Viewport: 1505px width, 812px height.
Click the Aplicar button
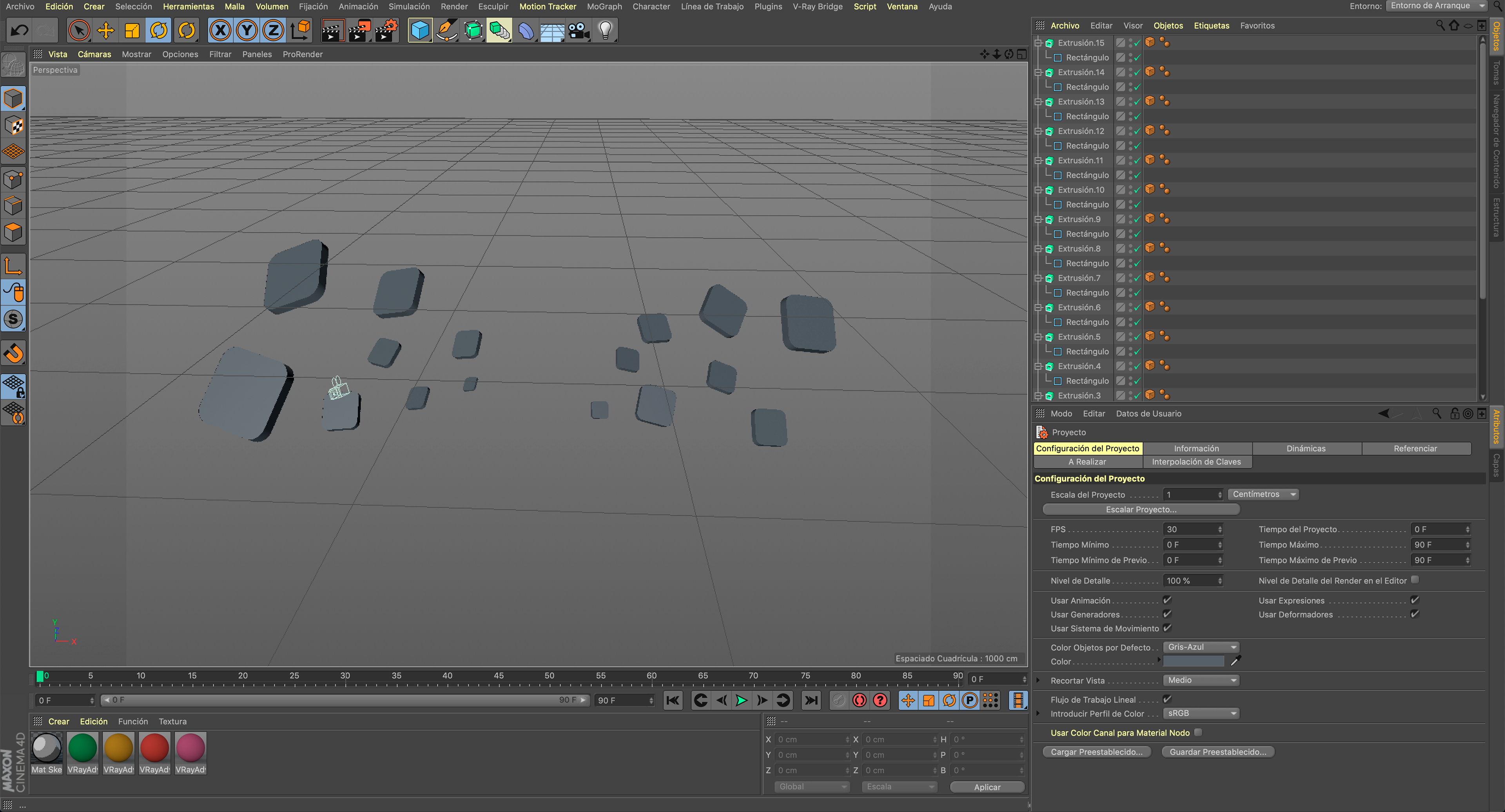987,787
